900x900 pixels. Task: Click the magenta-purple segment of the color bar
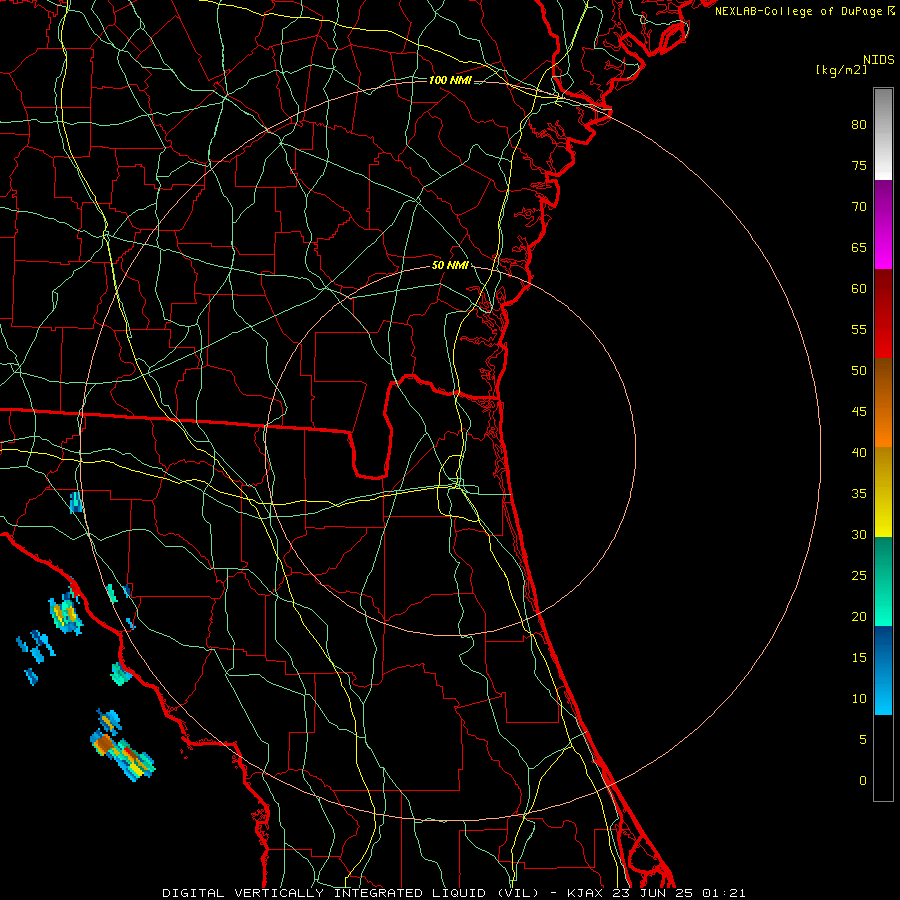883,224
